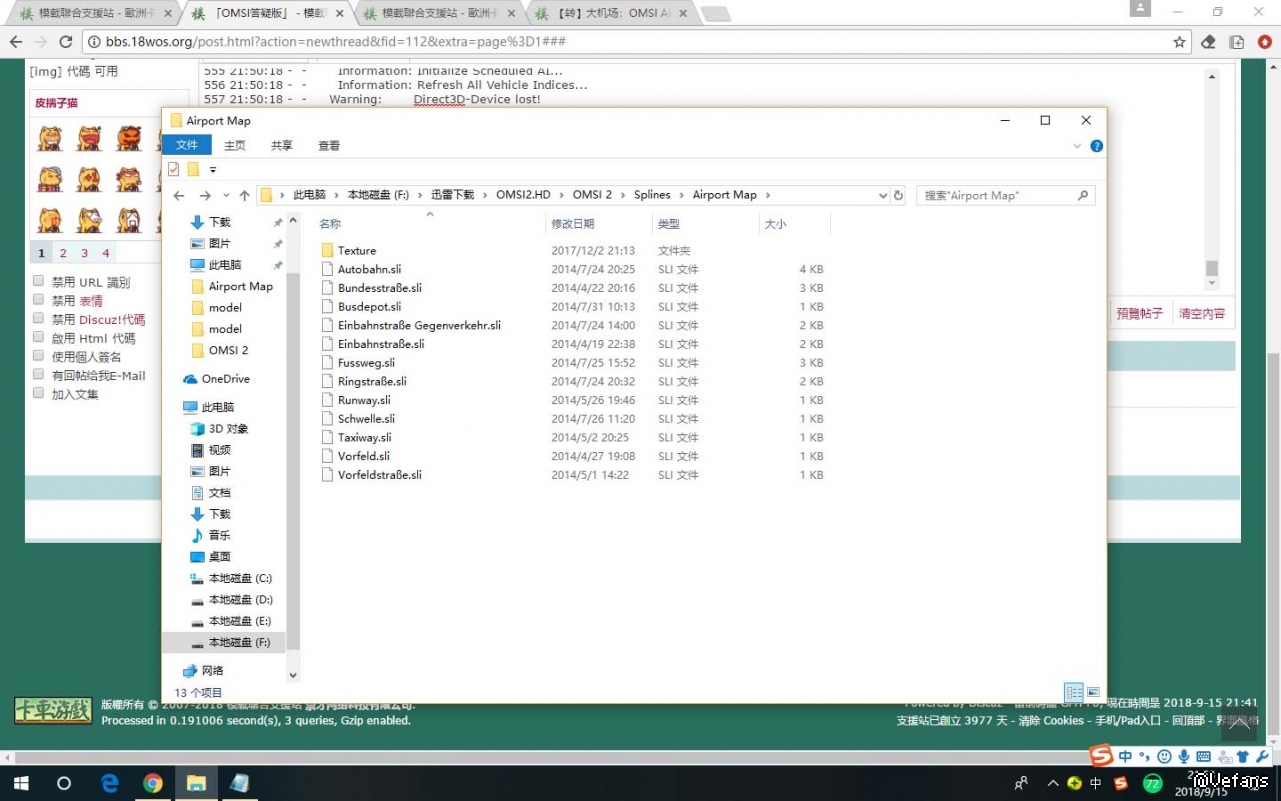This screenshot has width=1281, height=801.
Task: Click the 預覽帖子 link
Action: [x=1139, y=314]
